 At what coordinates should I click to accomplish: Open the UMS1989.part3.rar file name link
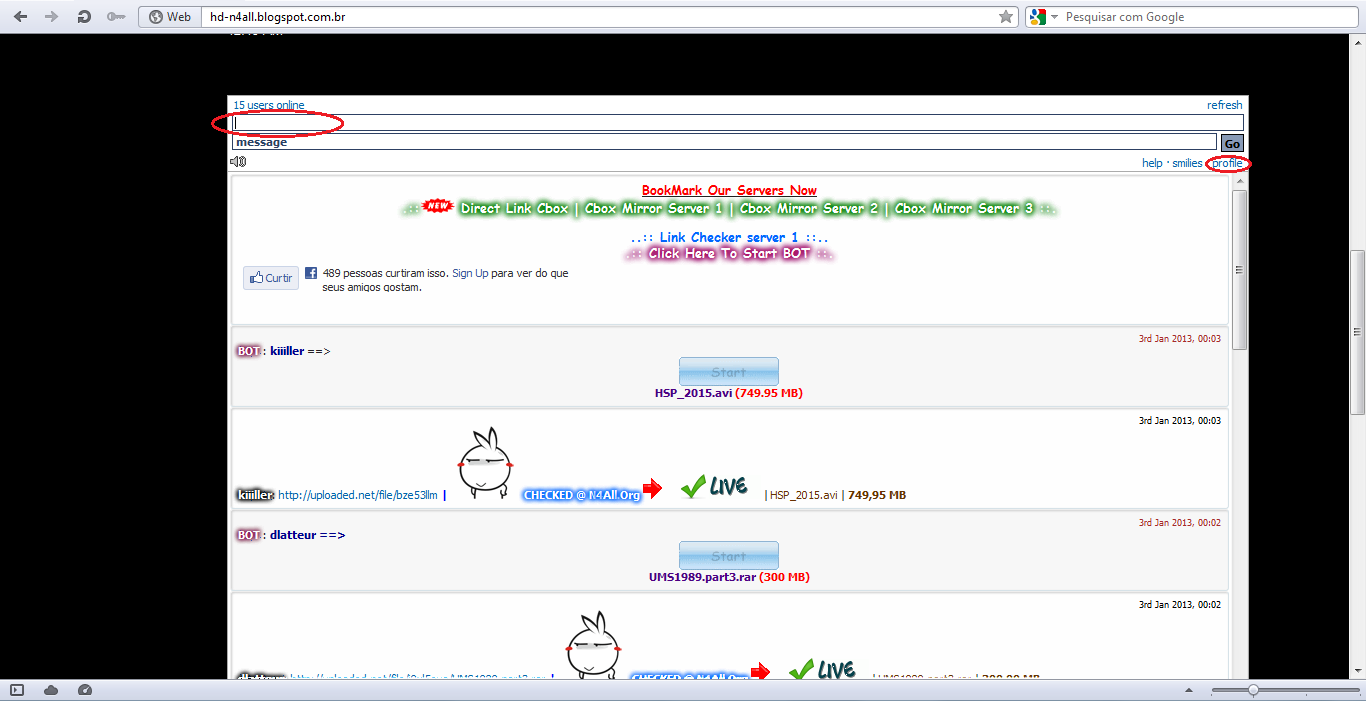[702, 577]
